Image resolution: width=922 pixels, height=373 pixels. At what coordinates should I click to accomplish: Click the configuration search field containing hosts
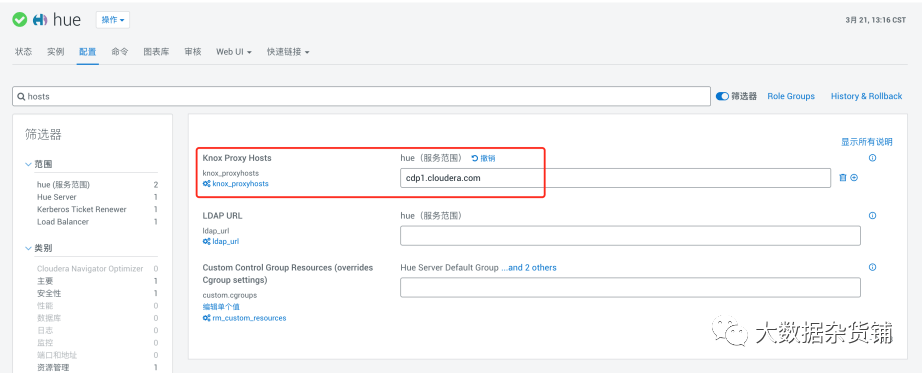coord(361,96)
